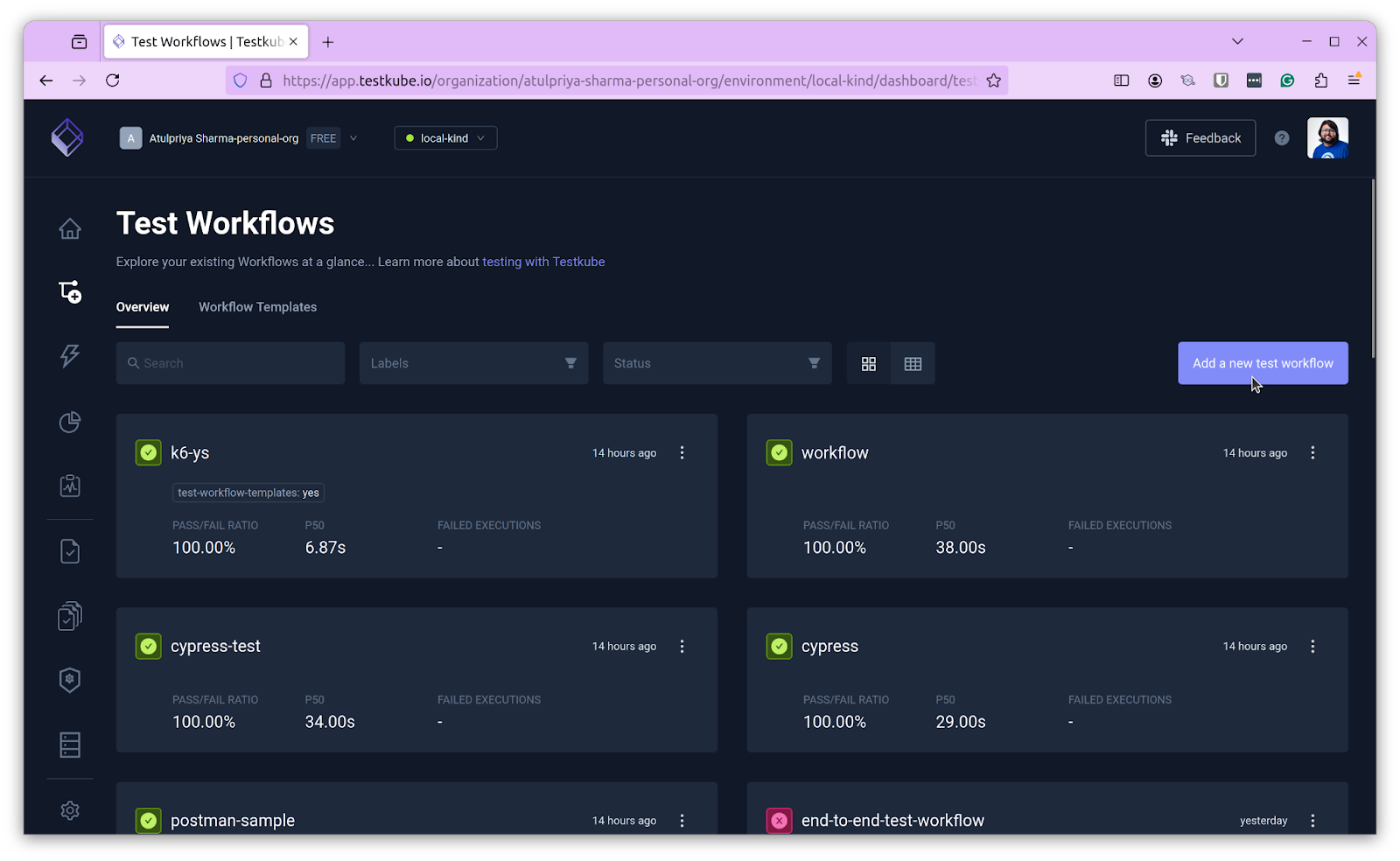Open the shield sidebar icon
The height and width of the screenshot is (861, 1400).
coord(70,680)
